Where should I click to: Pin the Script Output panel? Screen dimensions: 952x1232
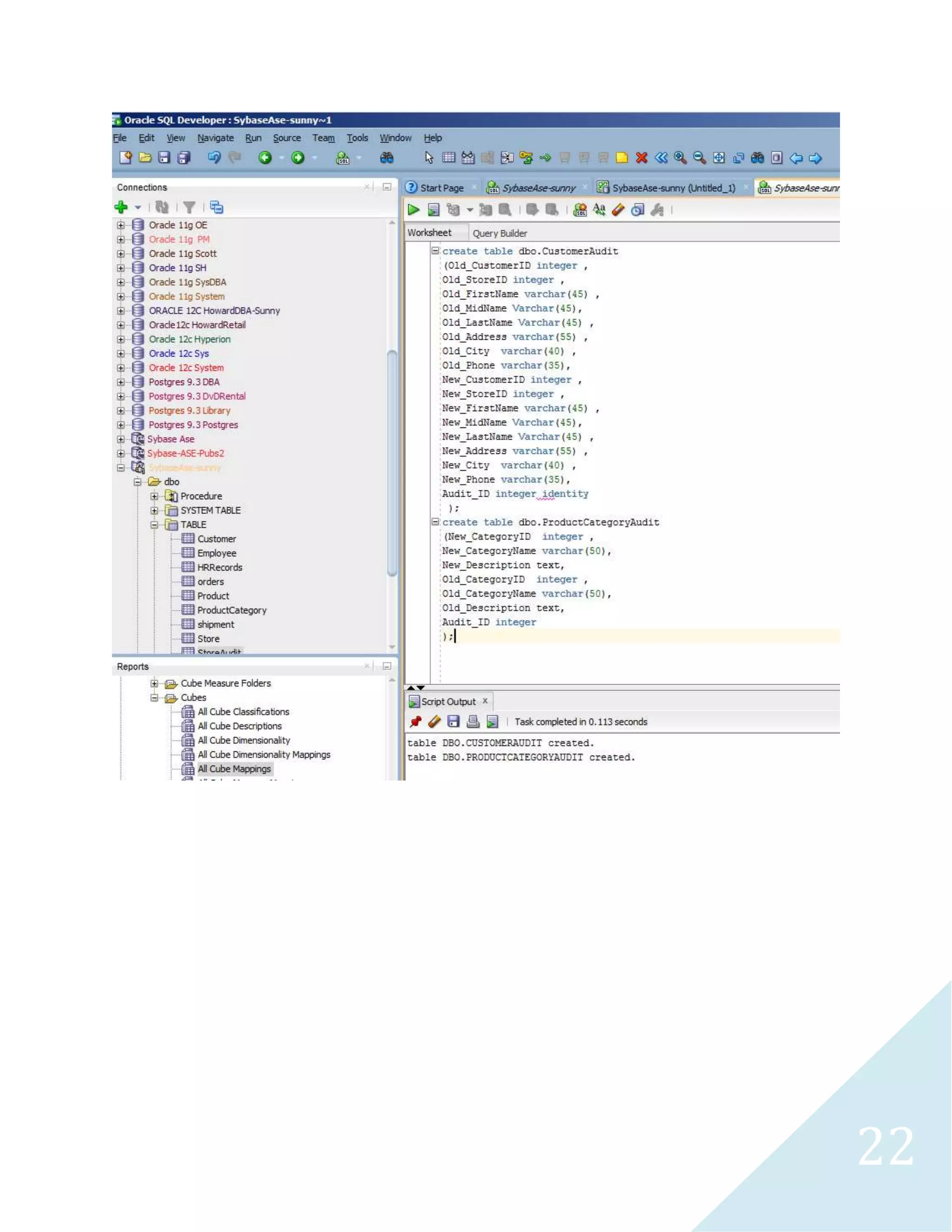(416, 722)
